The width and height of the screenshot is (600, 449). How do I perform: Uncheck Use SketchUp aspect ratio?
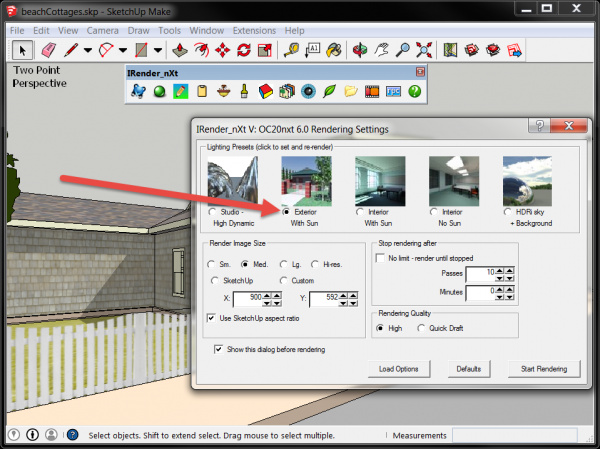212,317
